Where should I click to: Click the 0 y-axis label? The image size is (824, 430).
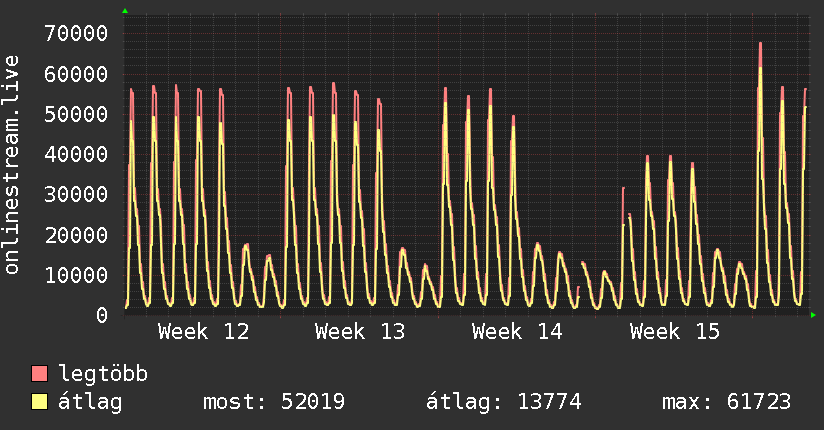click(102, 315)
